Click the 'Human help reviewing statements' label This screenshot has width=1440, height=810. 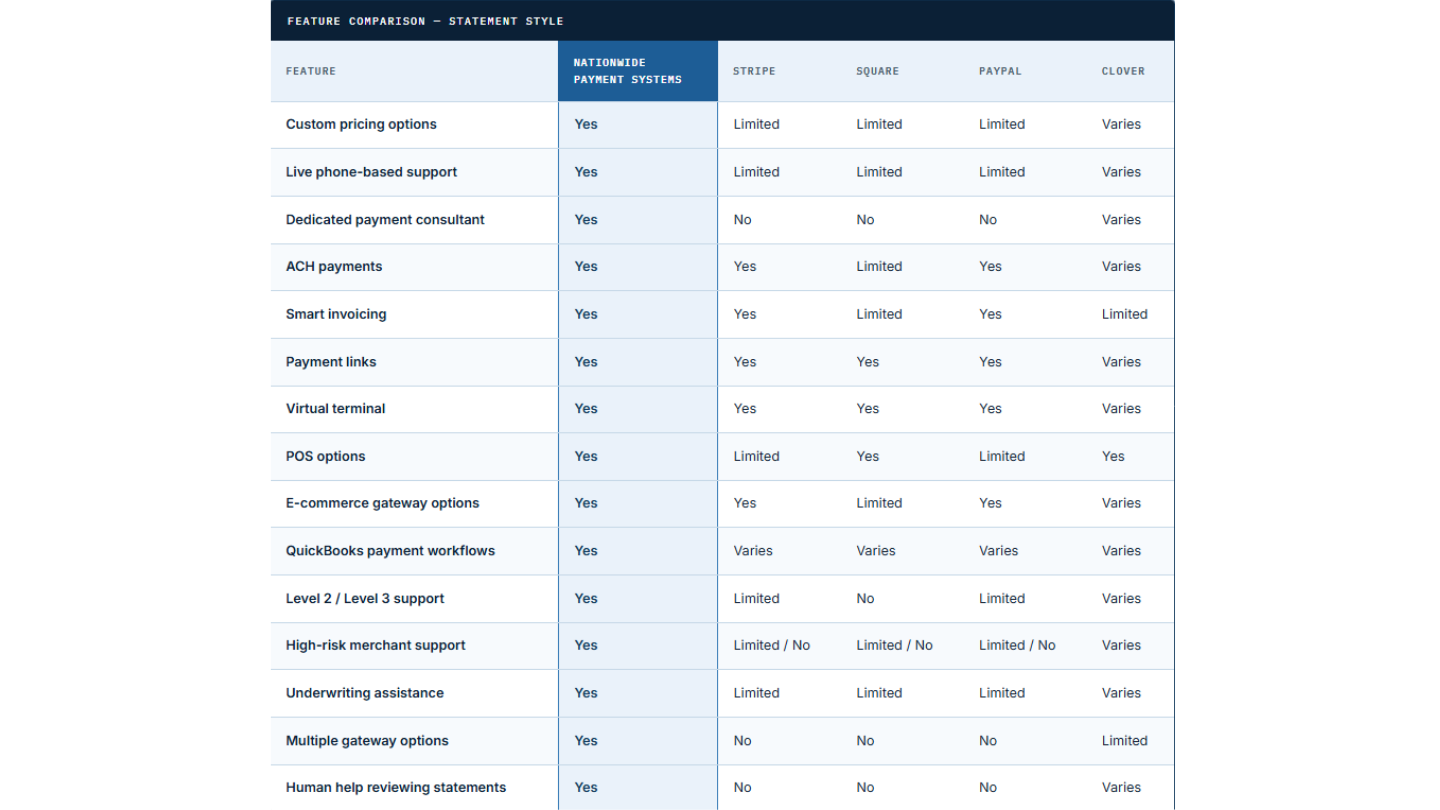[396, 787]
